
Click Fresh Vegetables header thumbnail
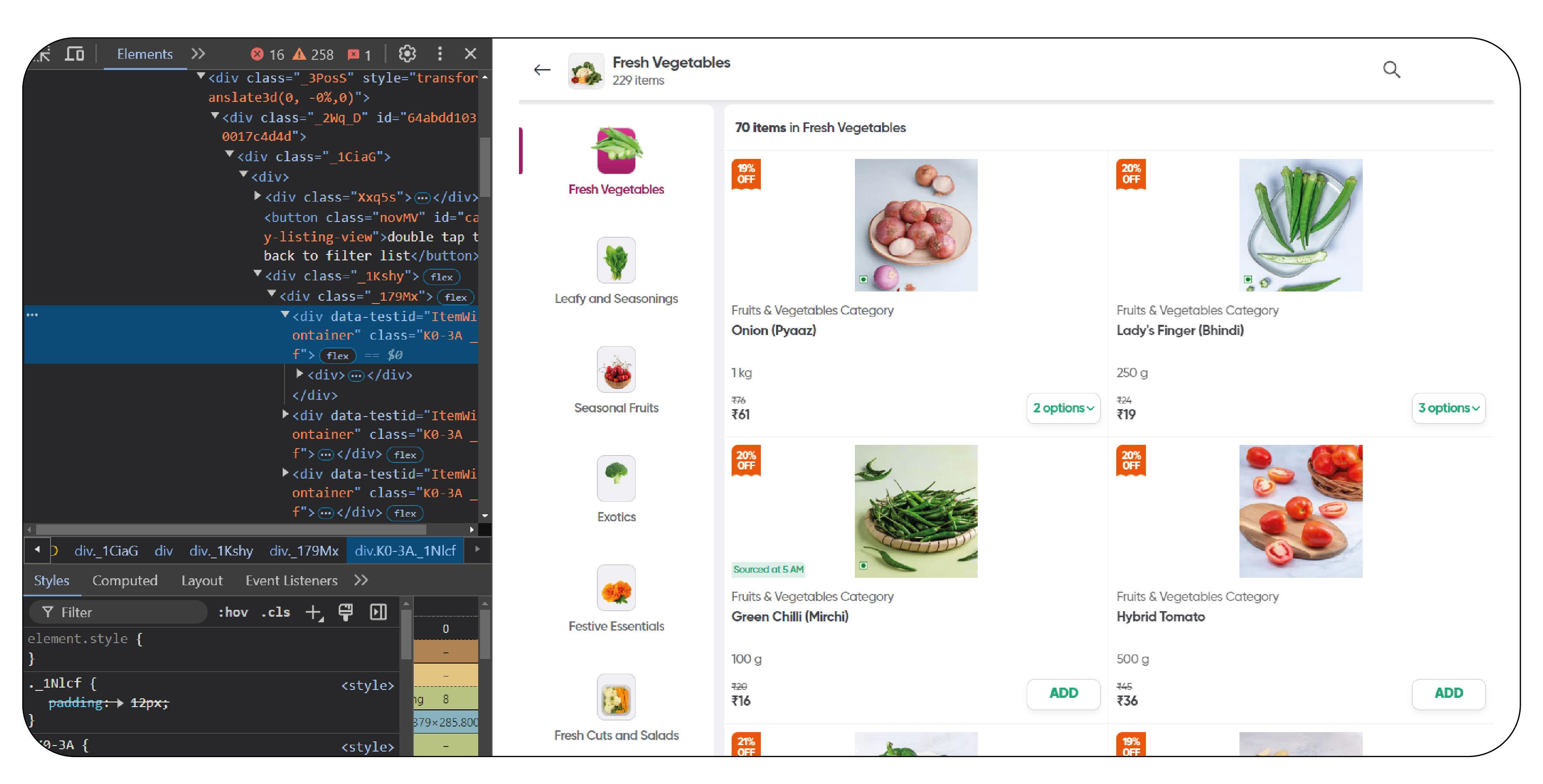(x=585, y=71)
